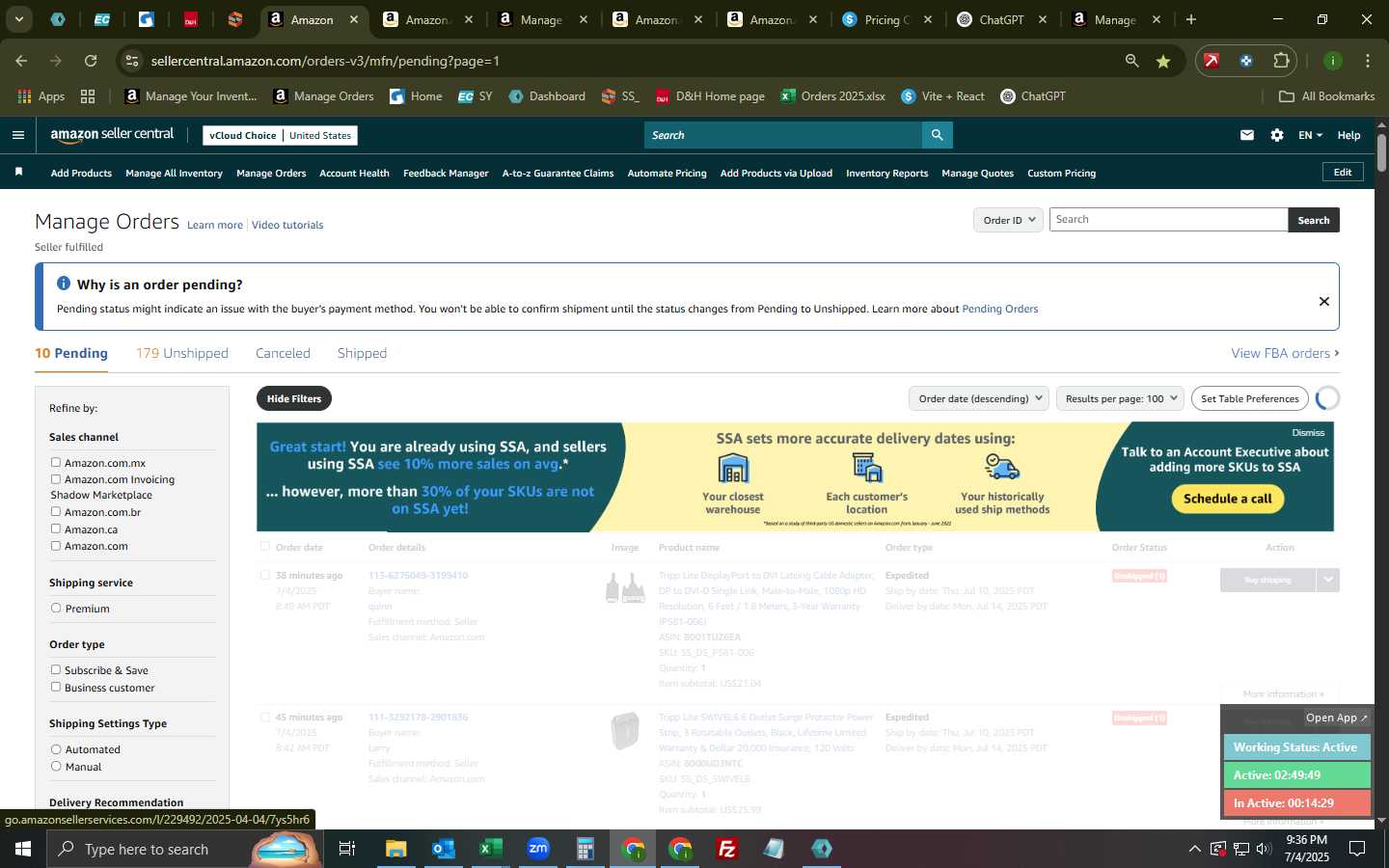This screenshot has width=1389, height=868.
Task: Open the mail messages icon
Action: (x=1247, y=135)
